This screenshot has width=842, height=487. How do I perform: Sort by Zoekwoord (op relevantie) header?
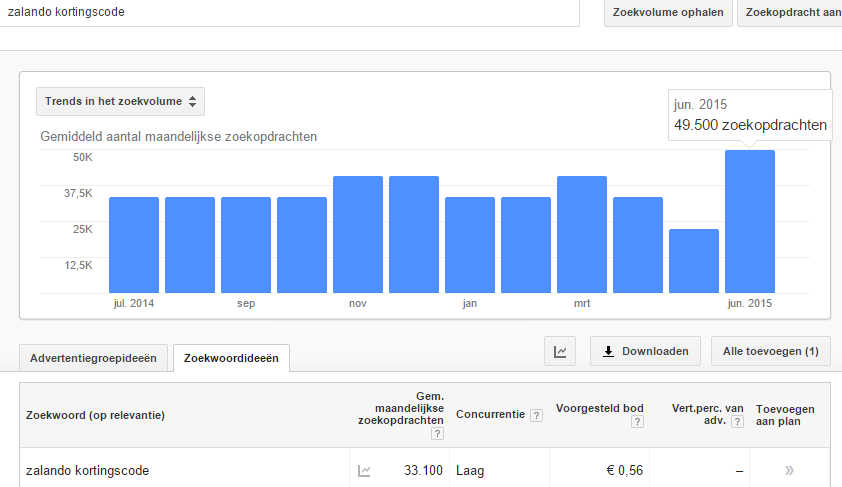point(95,415)
